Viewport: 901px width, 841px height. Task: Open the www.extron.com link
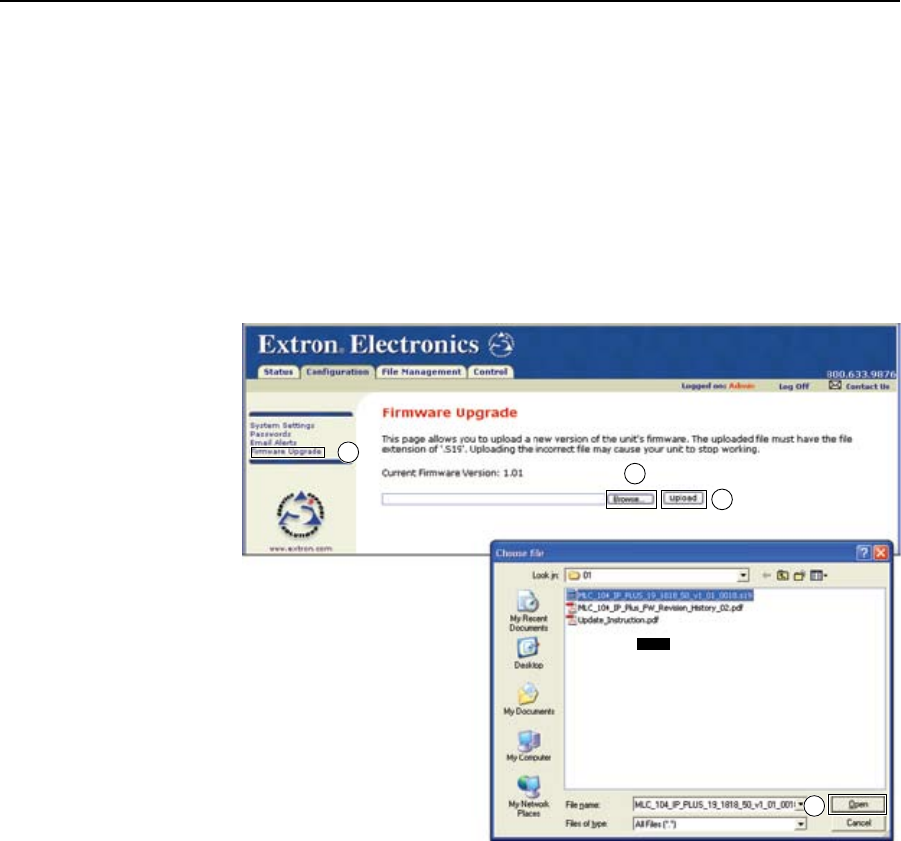tap(301, 549)
